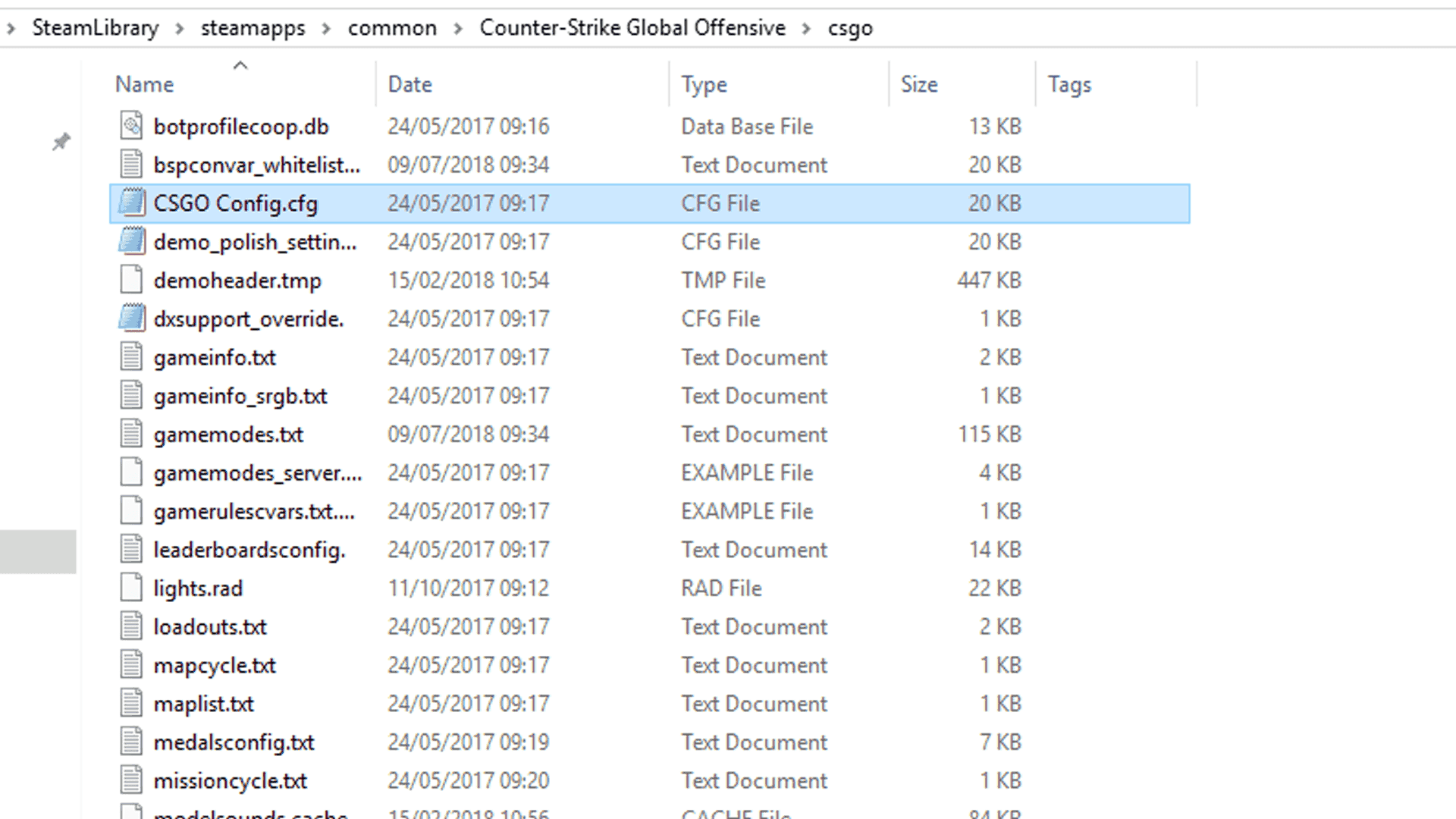Select the missioncycle.txt file name
The image size is (1456, 819).
coord(231,781)
